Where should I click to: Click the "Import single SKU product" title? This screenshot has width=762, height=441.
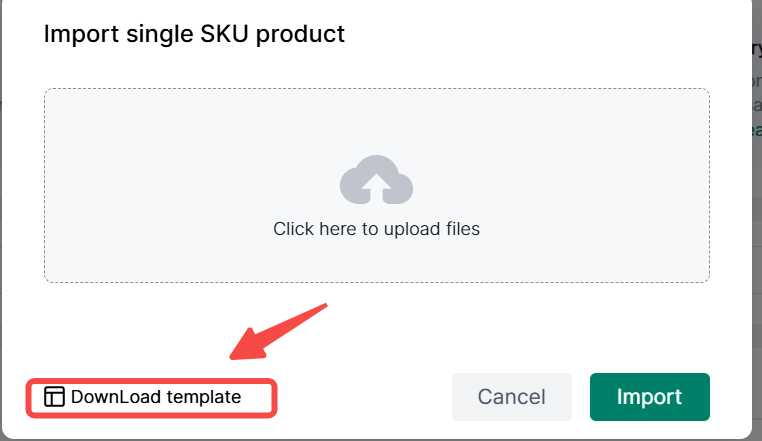pos(194,34)
